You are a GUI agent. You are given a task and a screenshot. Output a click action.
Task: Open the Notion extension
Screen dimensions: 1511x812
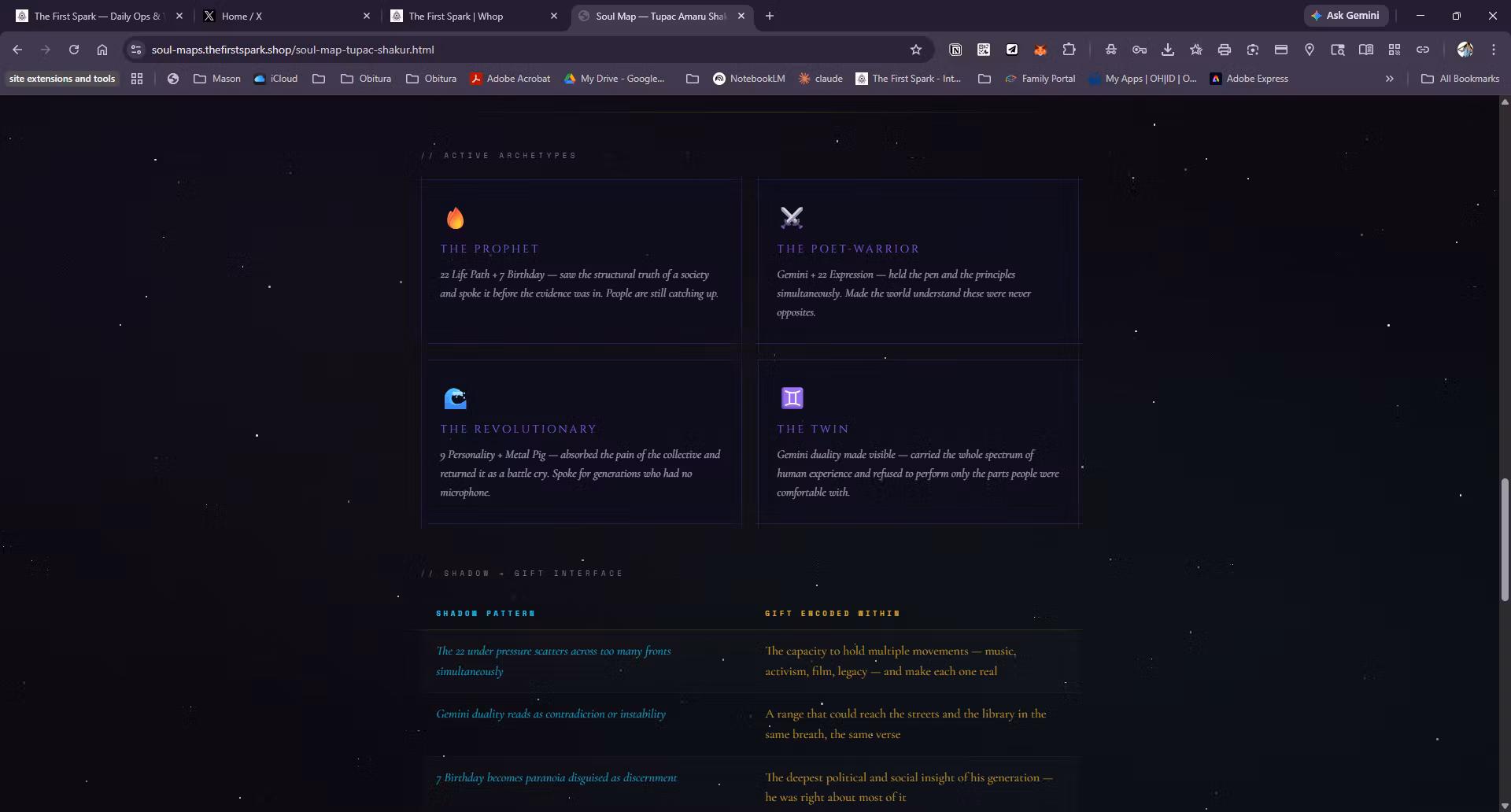pyautogui.click(x=955, y=50)
